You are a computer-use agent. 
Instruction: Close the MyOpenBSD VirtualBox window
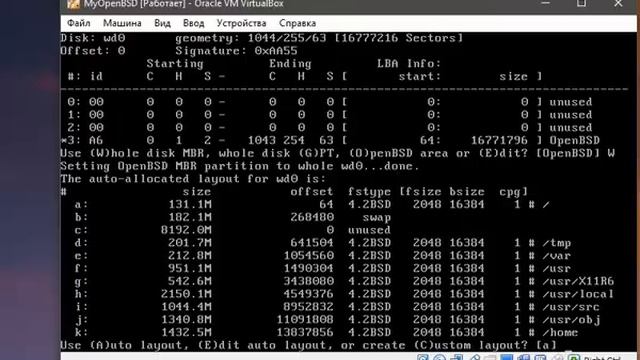(618, 3)
